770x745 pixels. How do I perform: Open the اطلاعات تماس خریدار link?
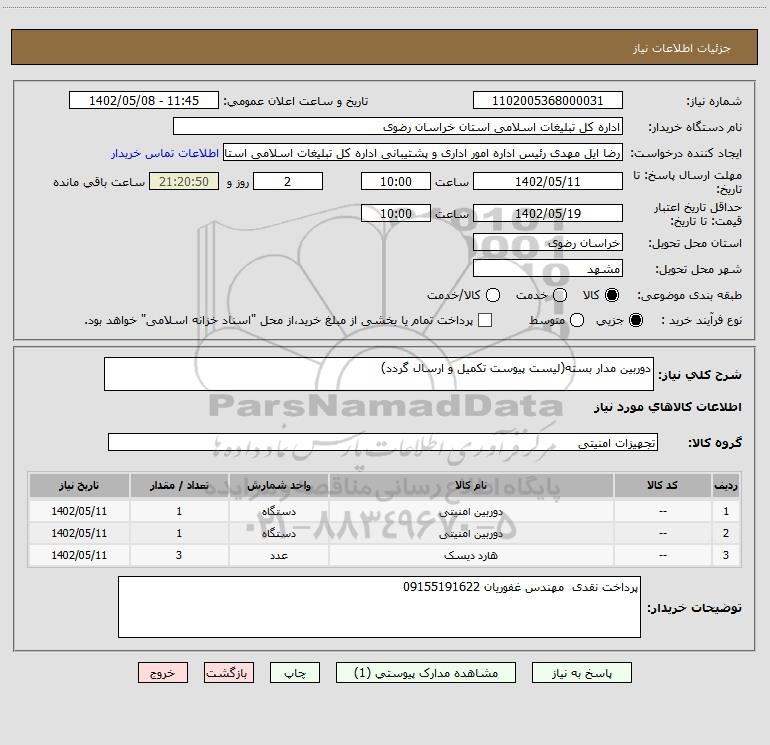[165, 153]
